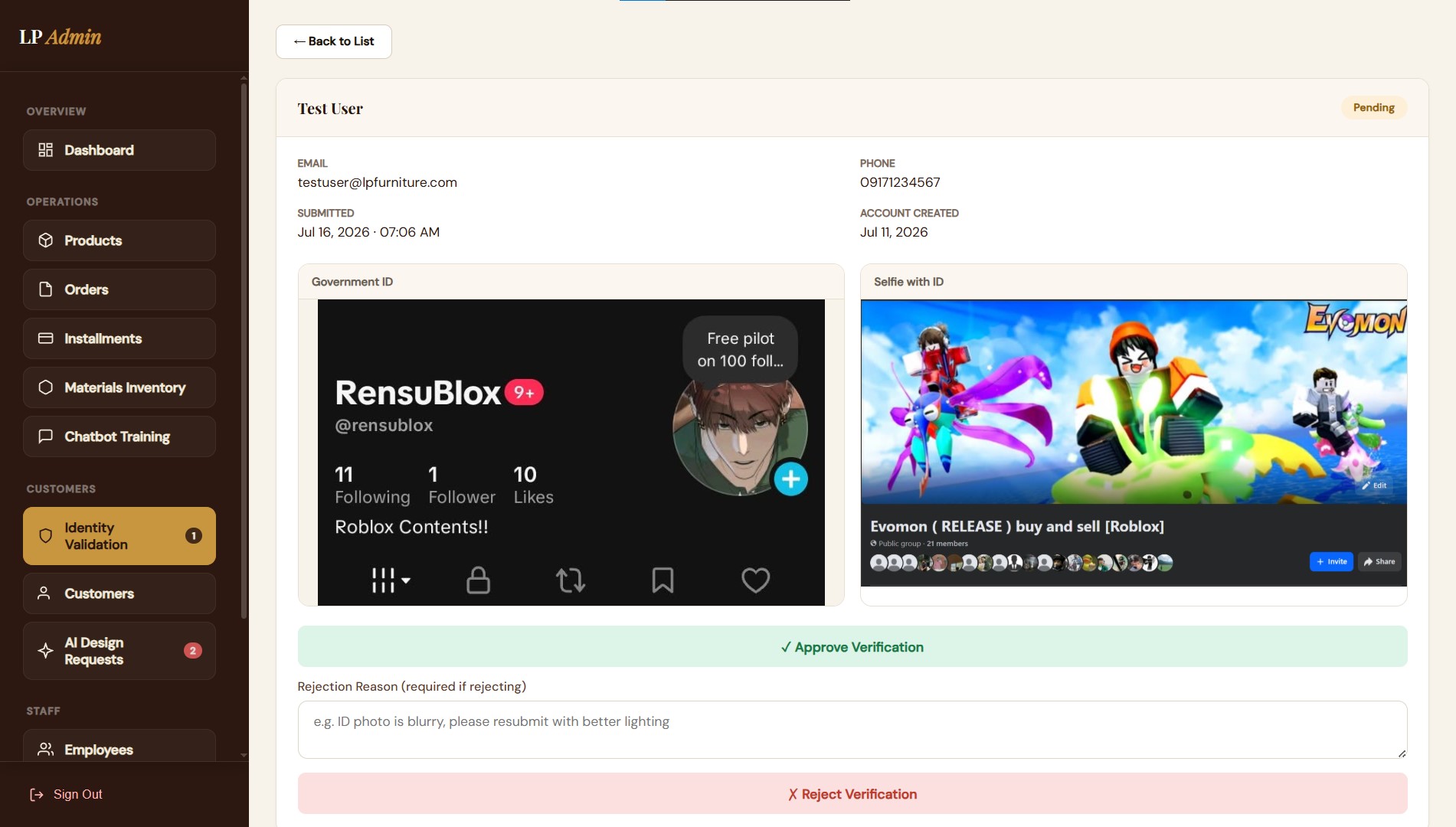This screenshot has height=827, width=1456.
Task: Open the grid dropdown in ID image
Action: [x=391, y=580]
